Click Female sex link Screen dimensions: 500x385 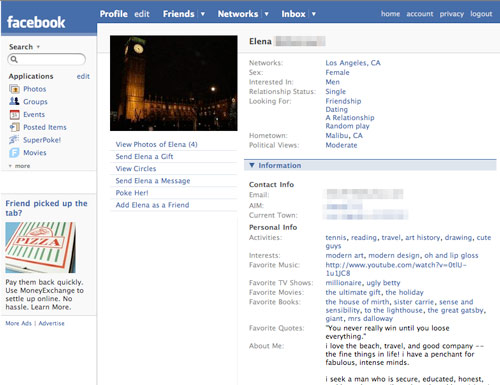337,72
